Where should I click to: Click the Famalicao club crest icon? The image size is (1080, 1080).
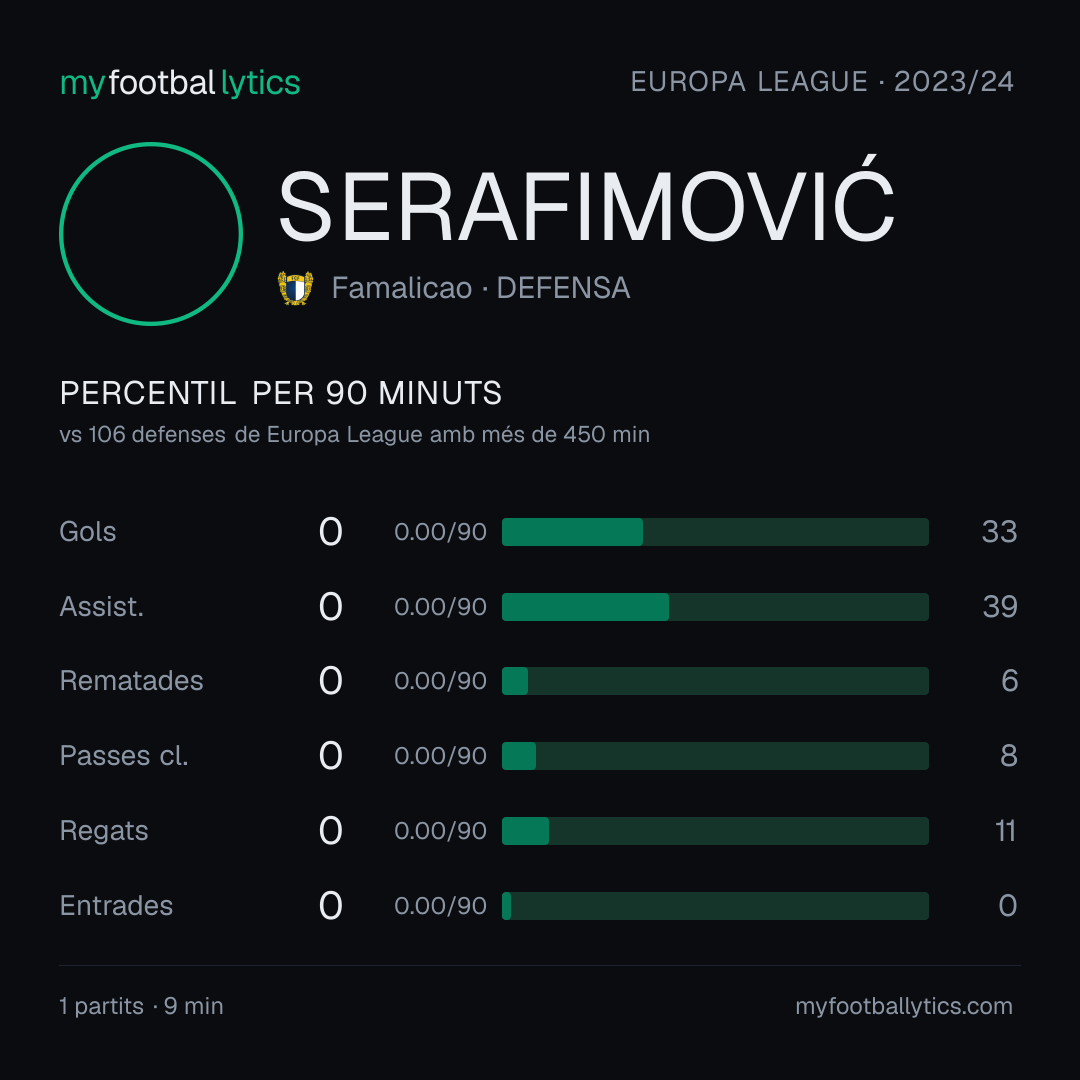coord(295,288)
